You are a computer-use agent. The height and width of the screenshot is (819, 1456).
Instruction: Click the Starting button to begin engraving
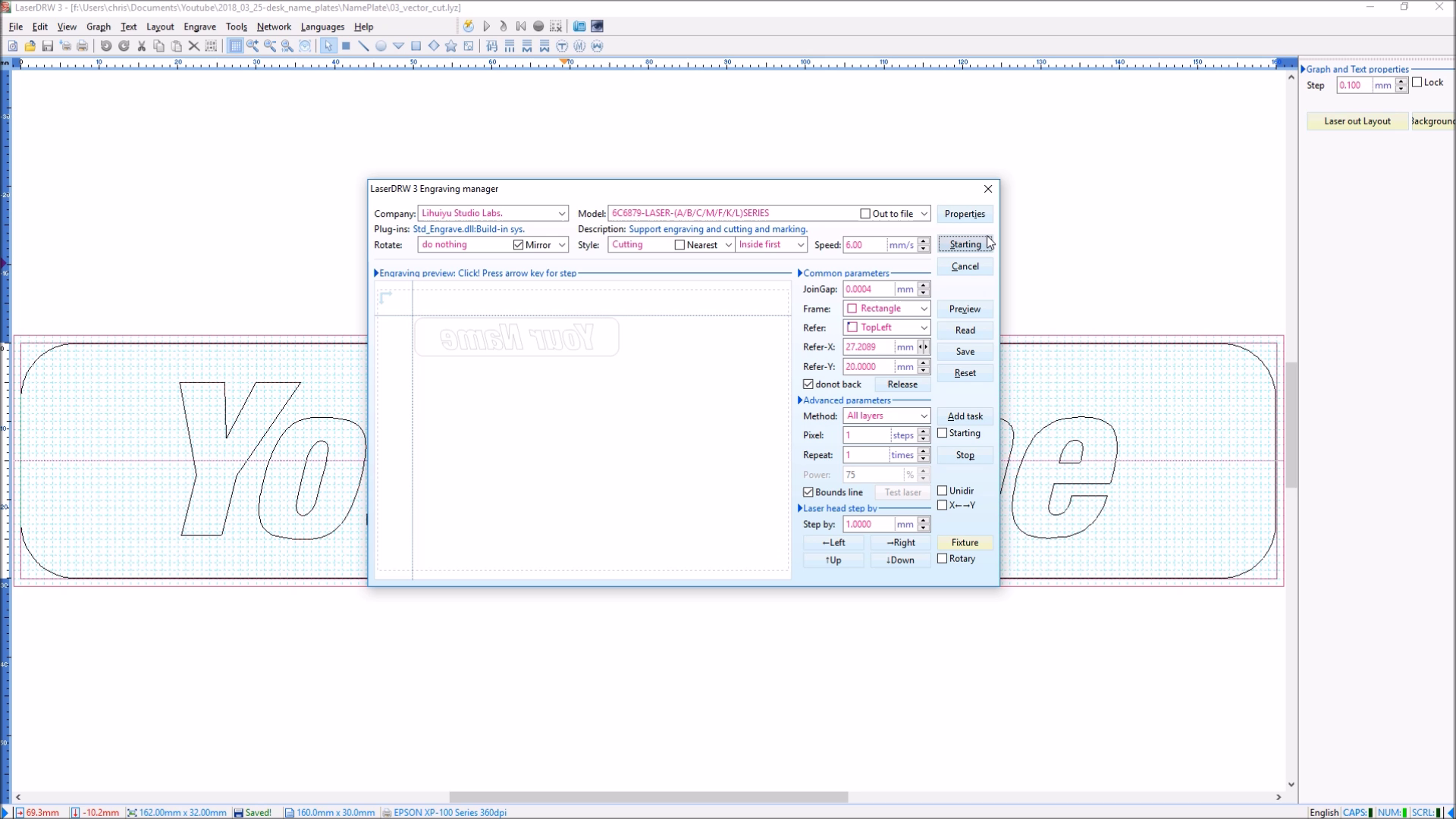[x=963, y=244]
